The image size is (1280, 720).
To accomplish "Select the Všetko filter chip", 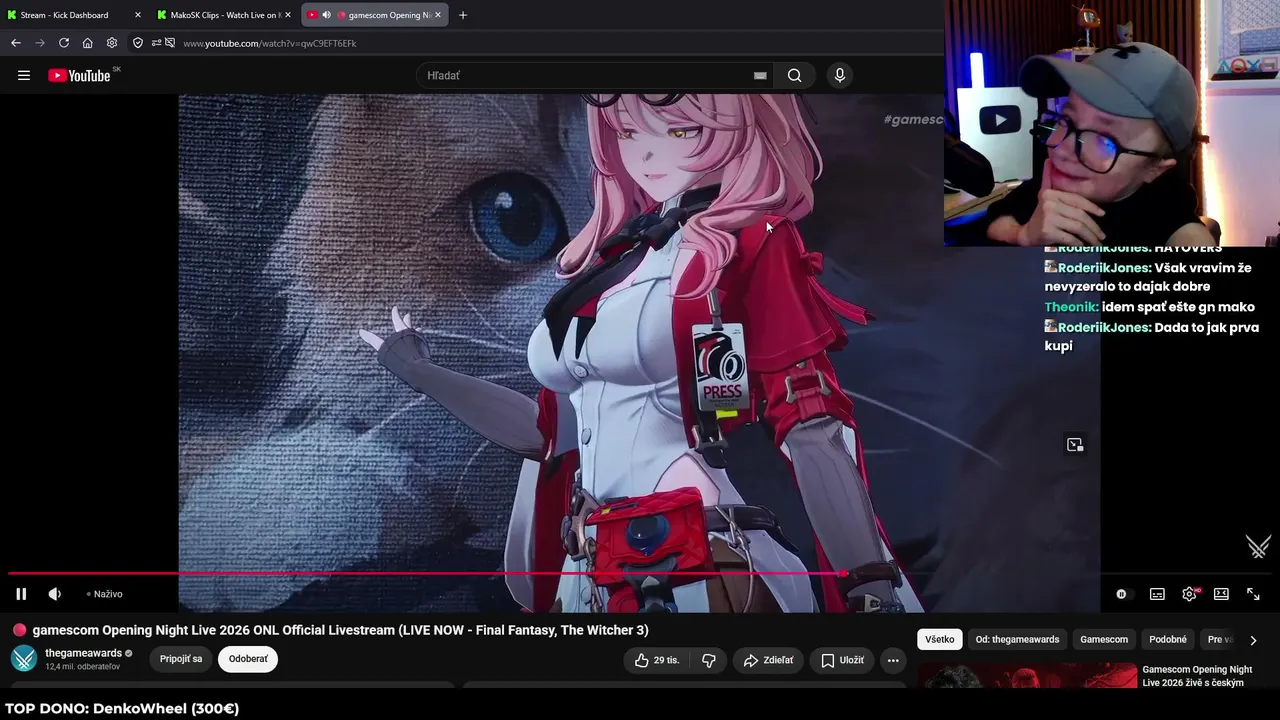I will point(940,640).
